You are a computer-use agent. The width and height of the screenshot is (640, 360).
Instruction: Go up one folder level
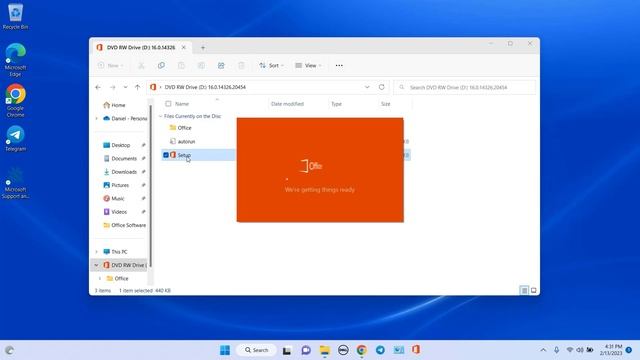pyautogui.click(x=138, y=87)
